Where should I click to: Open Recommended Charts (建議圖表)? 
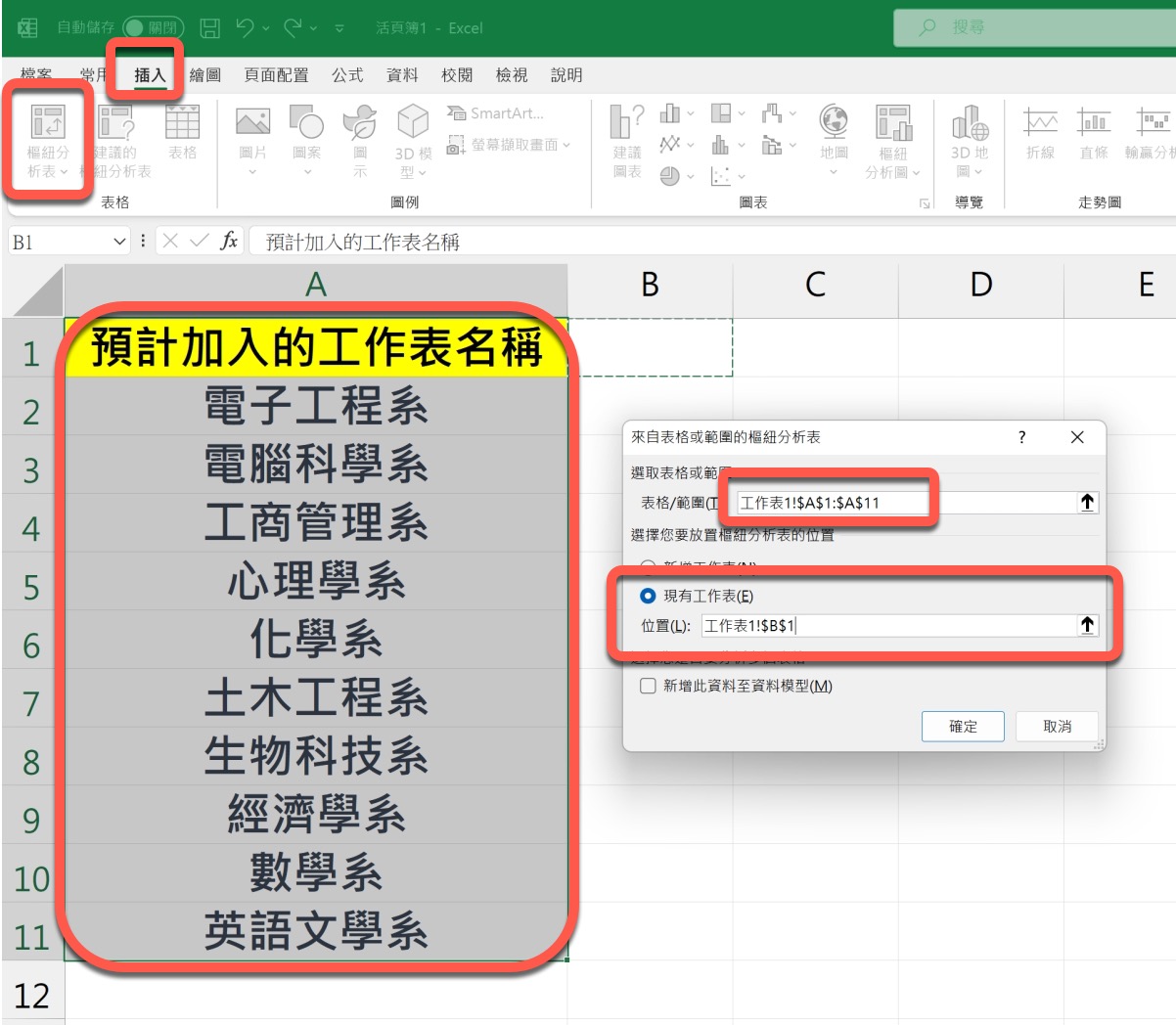pos(626,125)
